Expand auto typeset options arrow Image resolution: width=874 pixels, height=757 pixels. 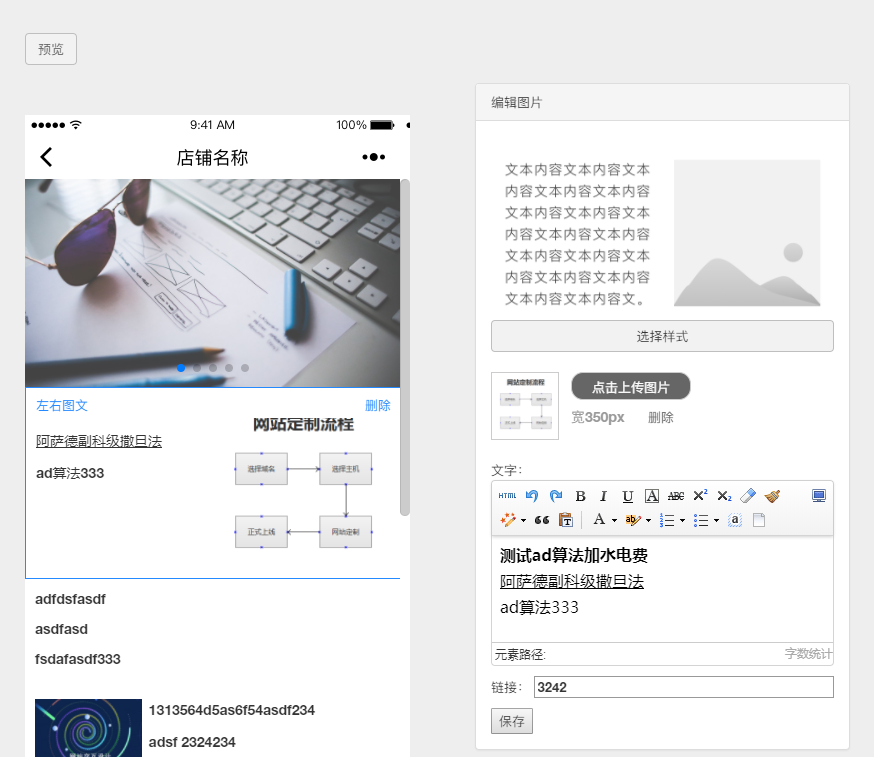pyautogui.click(x=523, y=521)
